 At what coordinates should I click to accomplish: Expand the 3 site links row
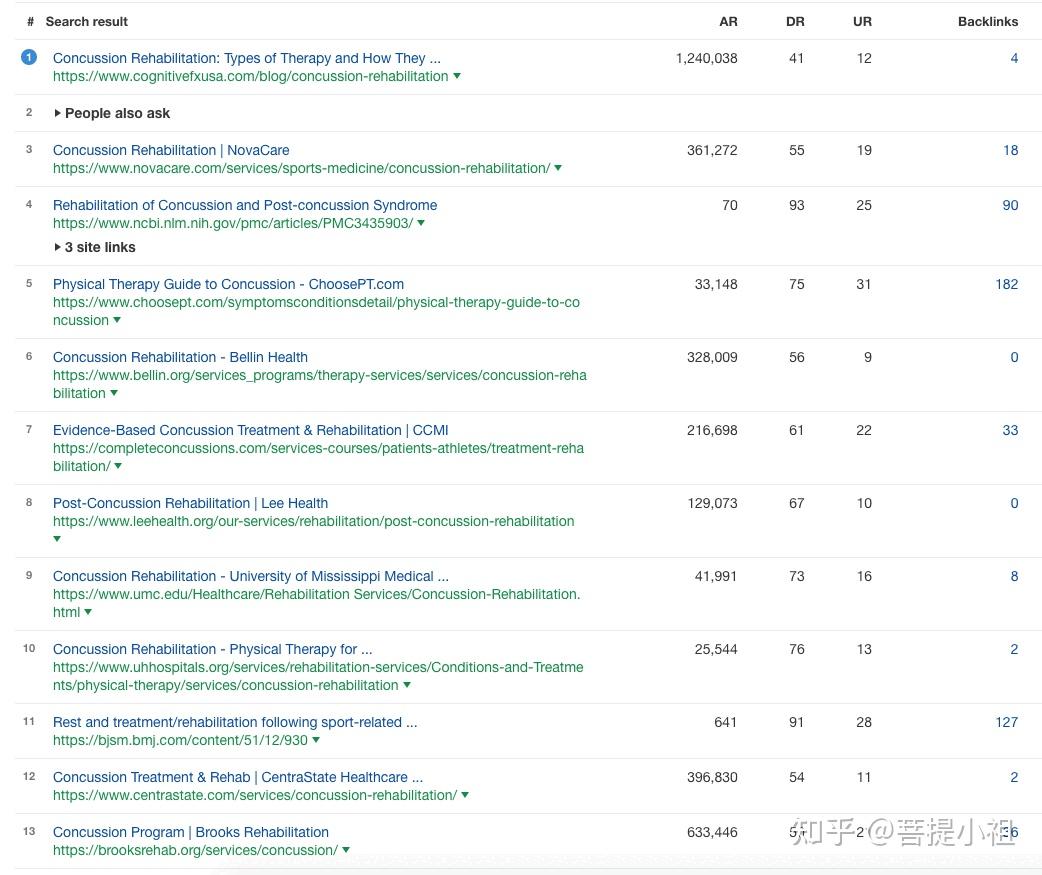[x=94, y=247]
